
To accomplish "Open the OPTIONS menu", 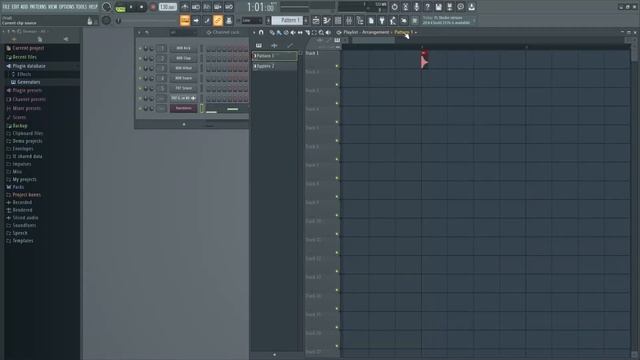I will [x=67, y=7].
